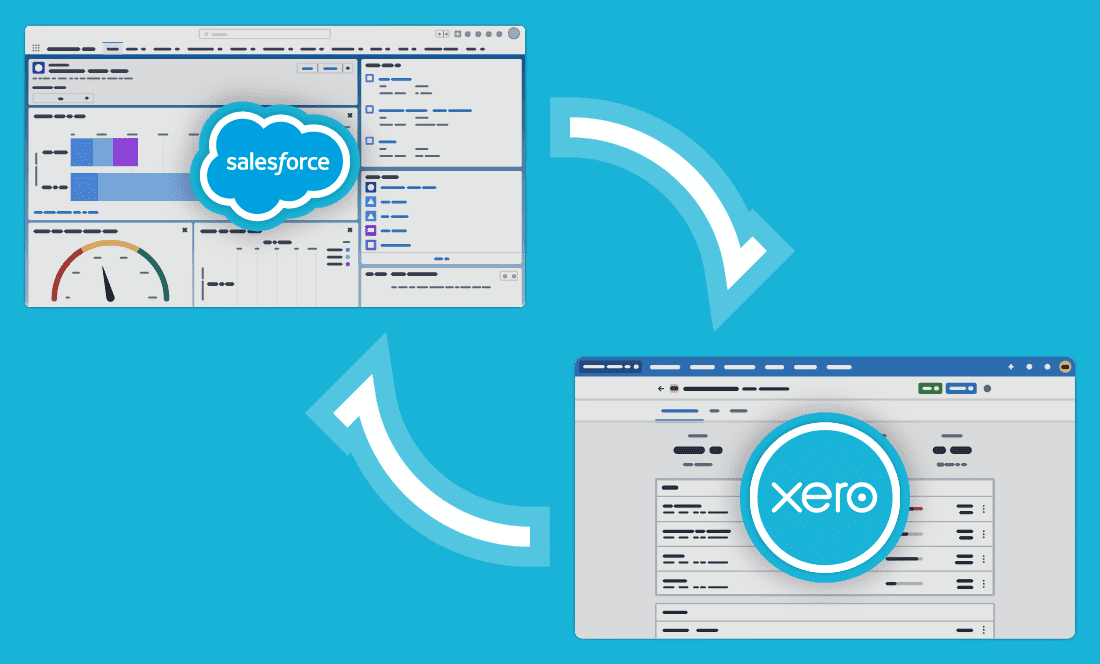Click the small icon beside the Xero page title
Screen dimensions: 1100x664
(673, 388)
